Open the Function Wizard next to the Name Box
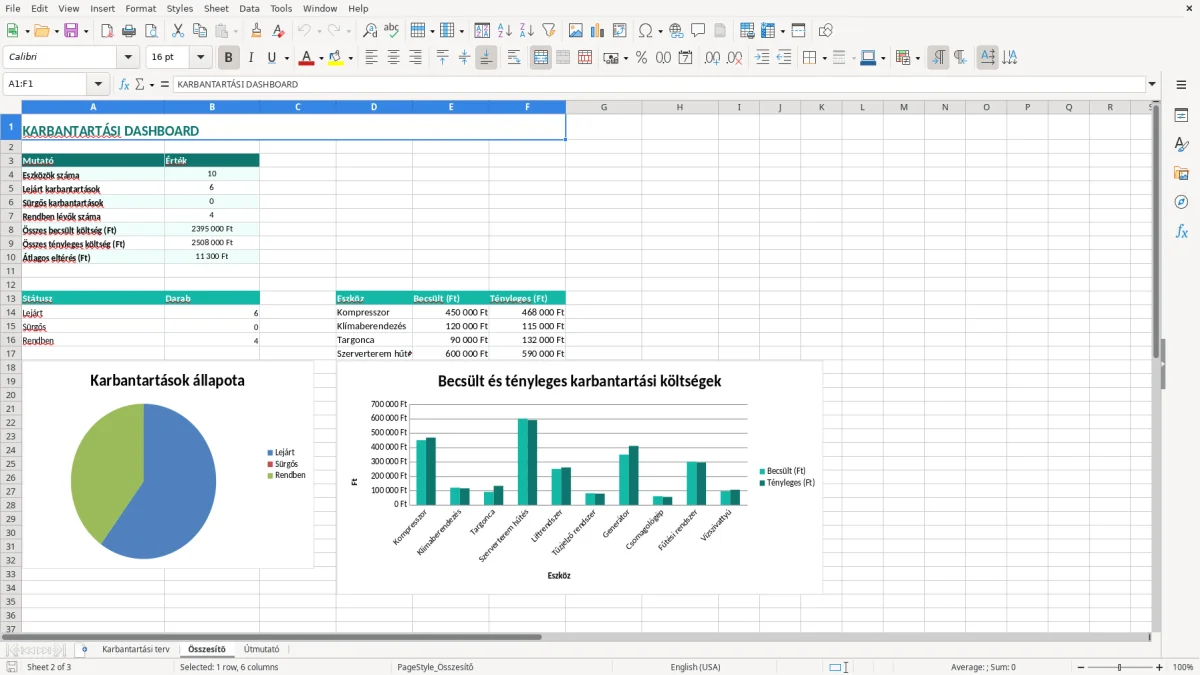This screenshot has width=1200, height=675. pos(125,85)
